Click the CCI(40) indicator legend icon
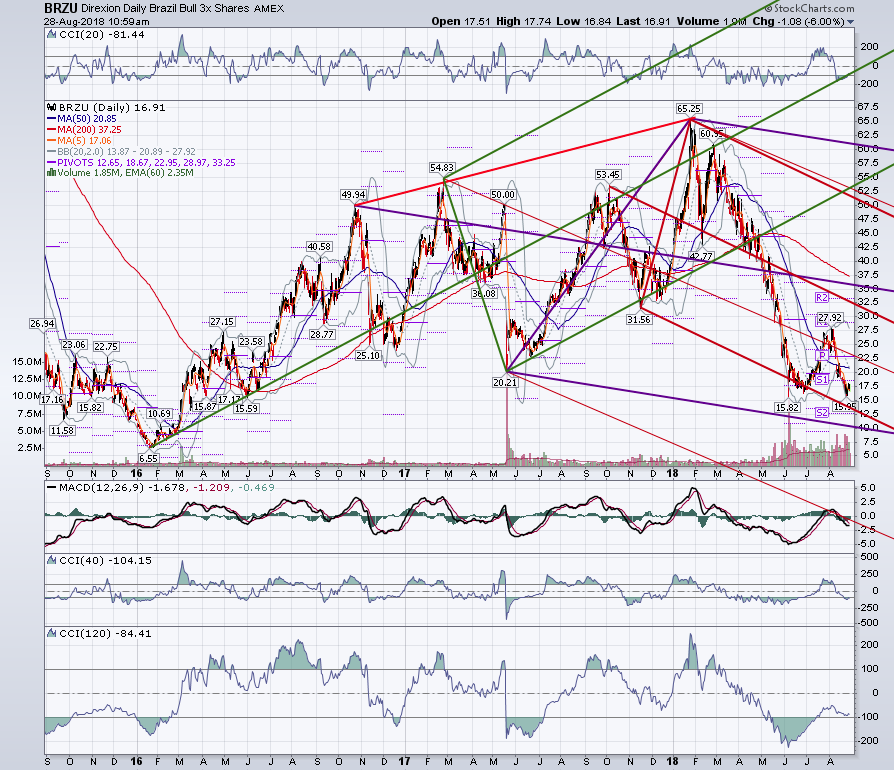 pos(51,560)
